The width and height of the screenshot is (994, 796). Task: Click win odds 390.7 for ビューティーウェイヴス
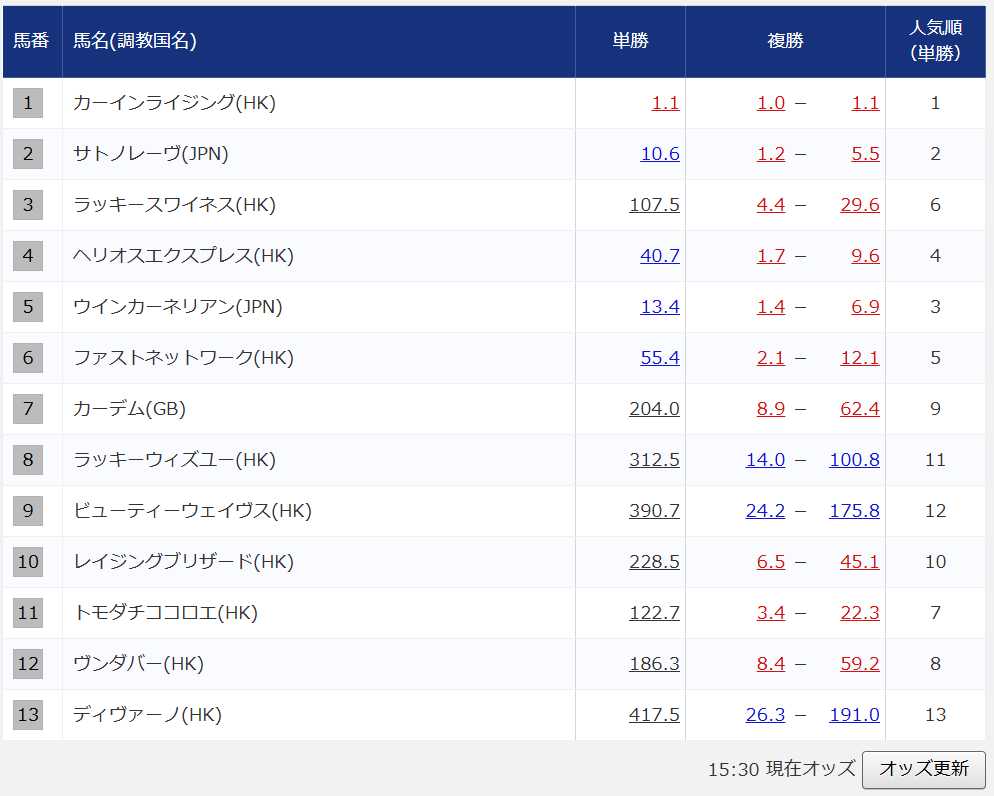654,511
